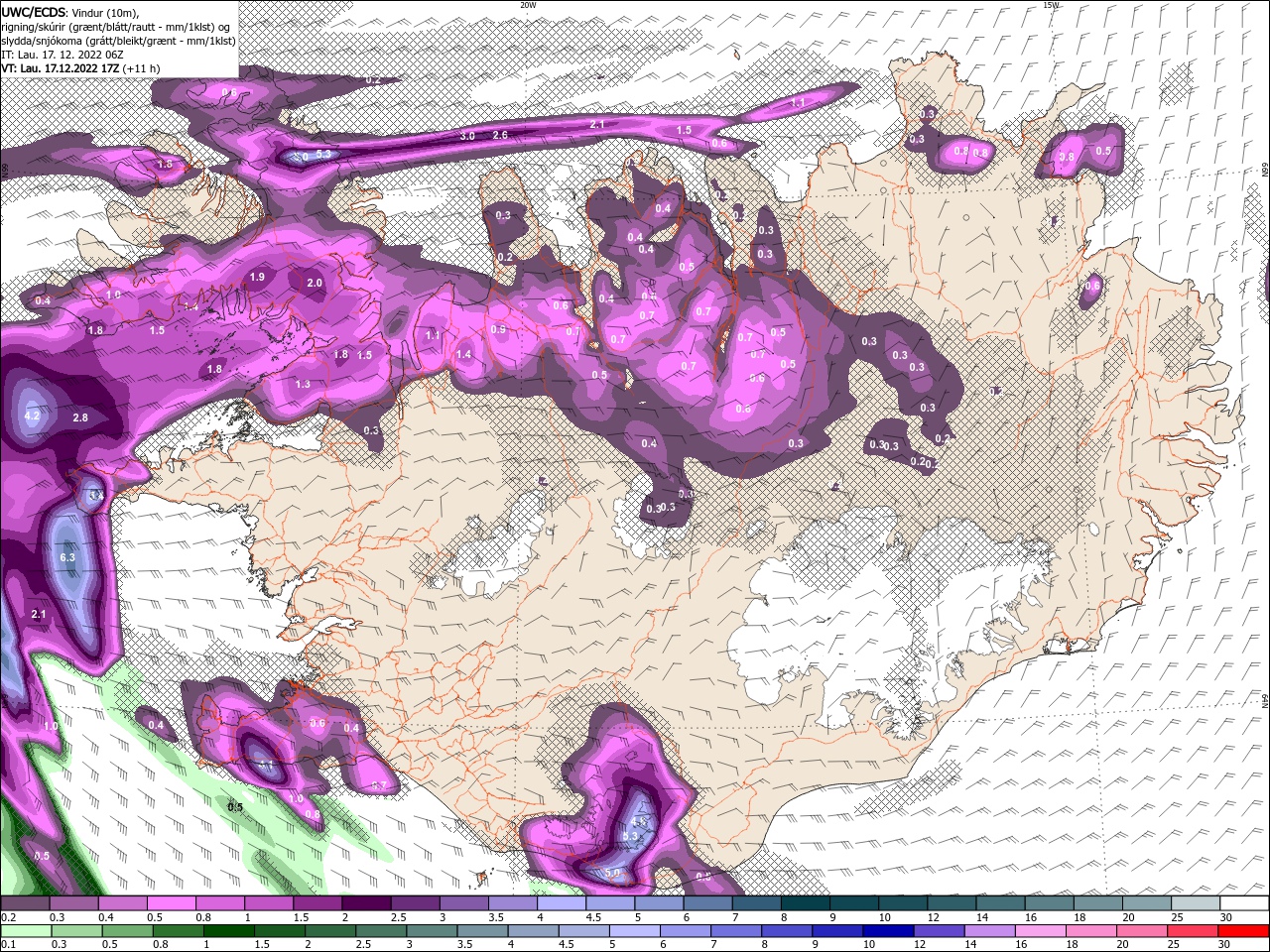1270x952 pixels.
Task: Click the 1.3 precipitation value on map
Action: (303, 384)
